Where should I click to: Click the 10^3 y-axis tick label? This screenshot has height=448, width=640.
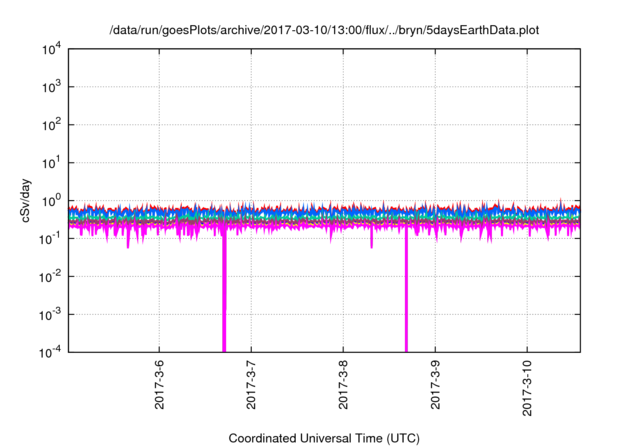pos(51,87)
